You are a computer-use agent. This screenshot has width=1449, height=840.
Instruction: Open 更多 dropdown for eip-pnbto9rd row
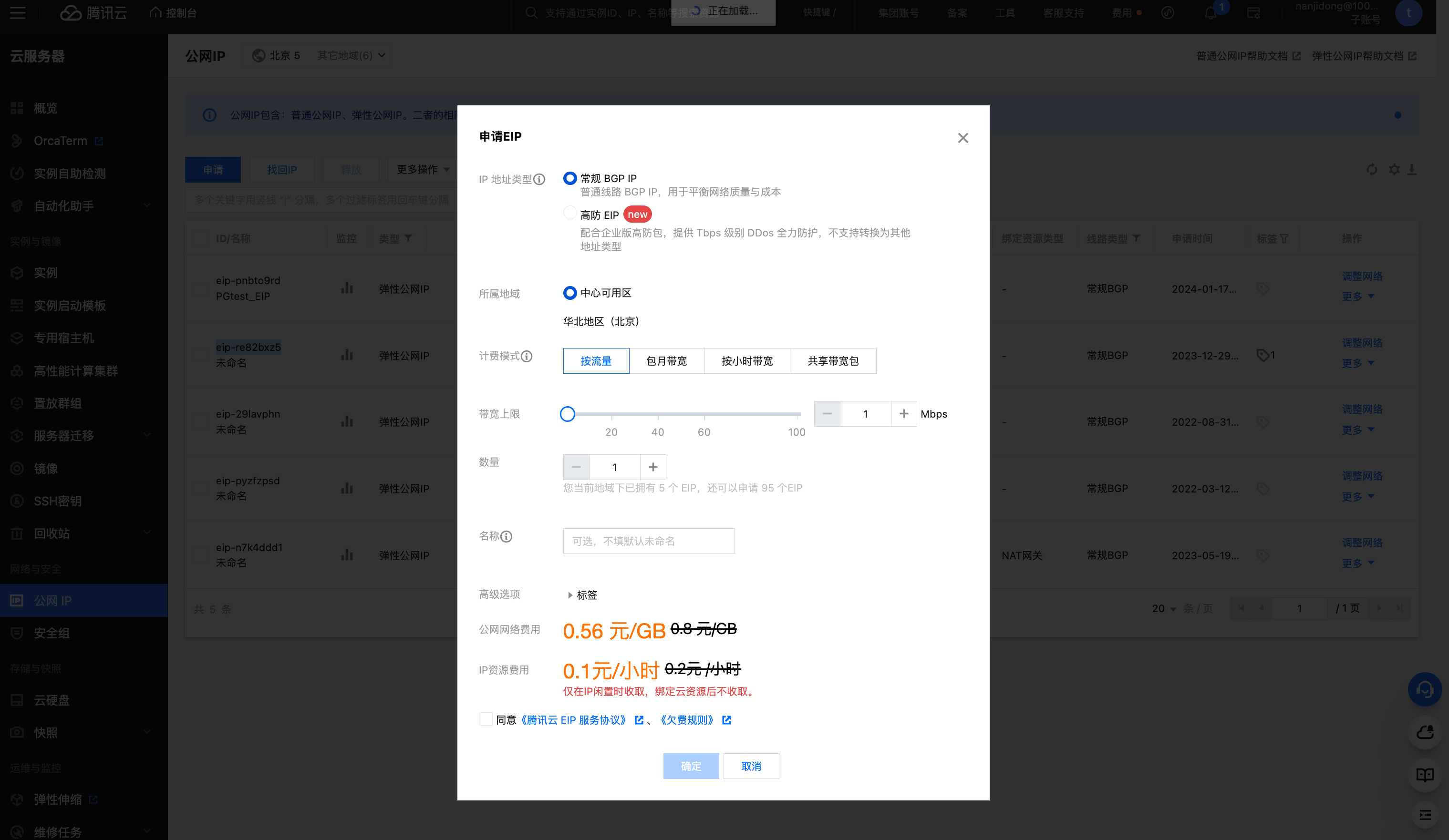1357,297
